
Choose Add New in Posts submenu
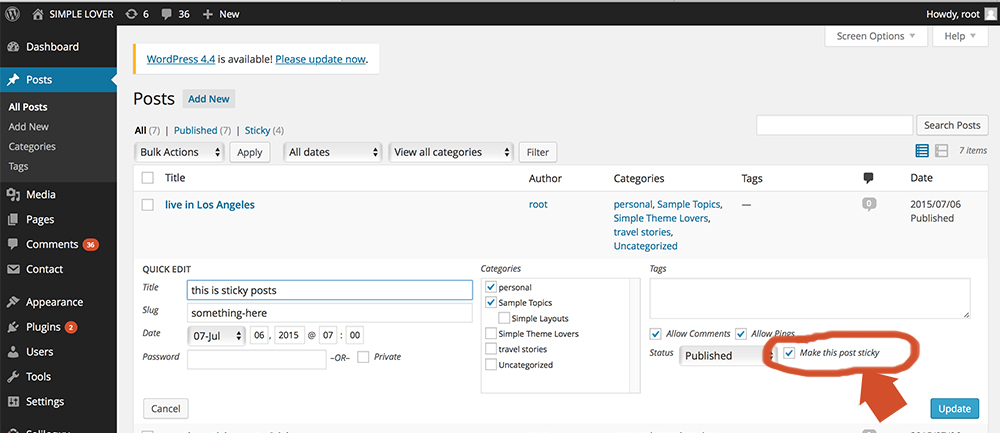[29, 127]
